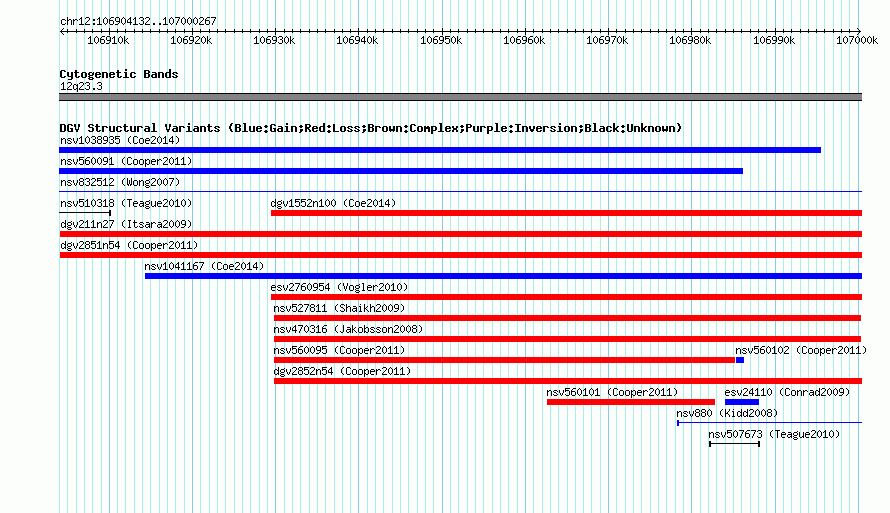
Task: Click the esv24110 (Conrad2009) blue bar
Action: click(742, 402)
